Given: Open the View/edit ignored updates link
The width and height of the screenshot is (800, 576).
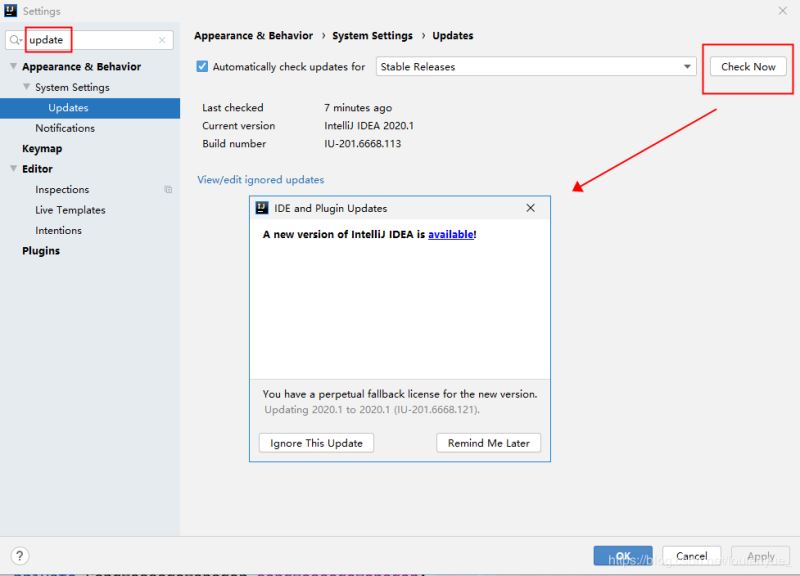Looking at the screenshot, I should 261,180.
